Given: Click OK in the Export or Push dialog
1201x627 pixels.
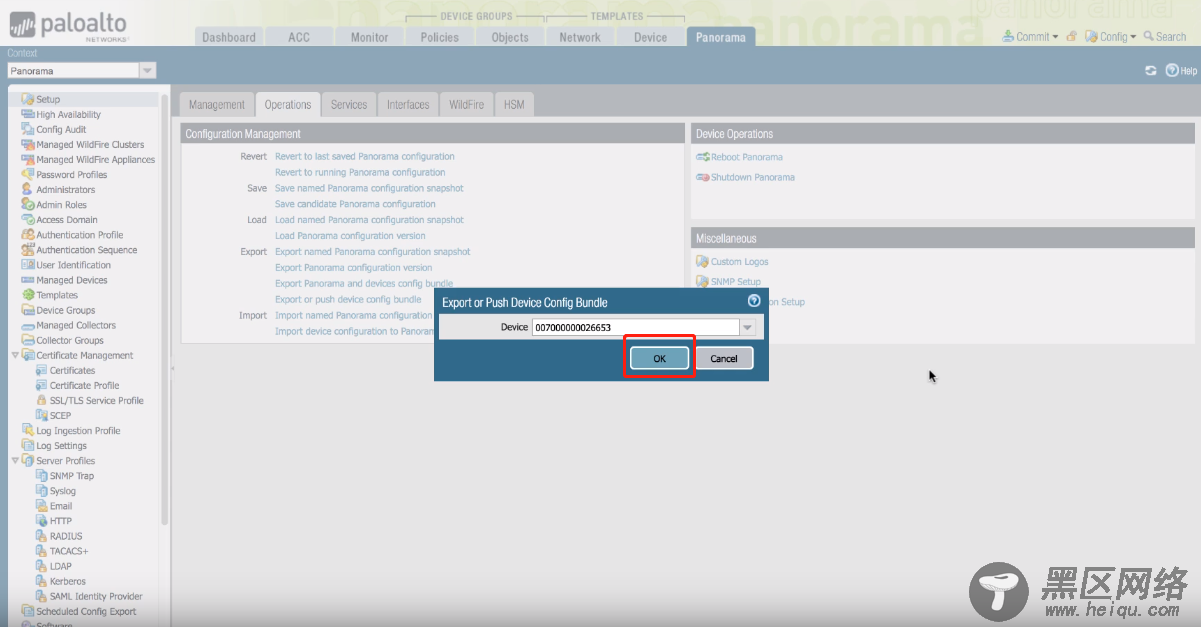Looking at the screenshot, I should point(659,358).
